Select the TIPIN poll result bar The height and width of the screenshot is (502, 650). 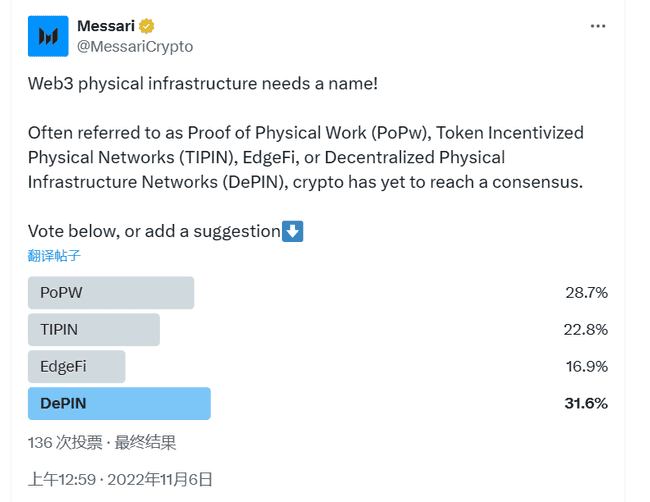(94, 330)
